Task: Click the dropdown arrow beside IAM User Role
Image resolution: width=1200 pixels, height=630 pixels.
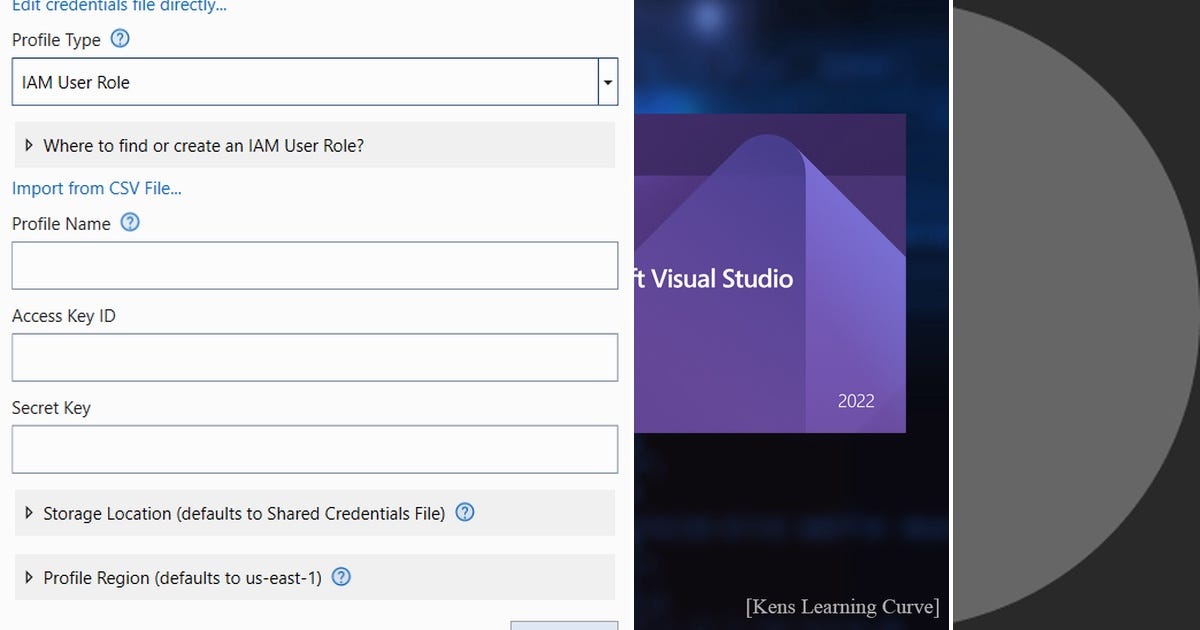Action: 607,81
